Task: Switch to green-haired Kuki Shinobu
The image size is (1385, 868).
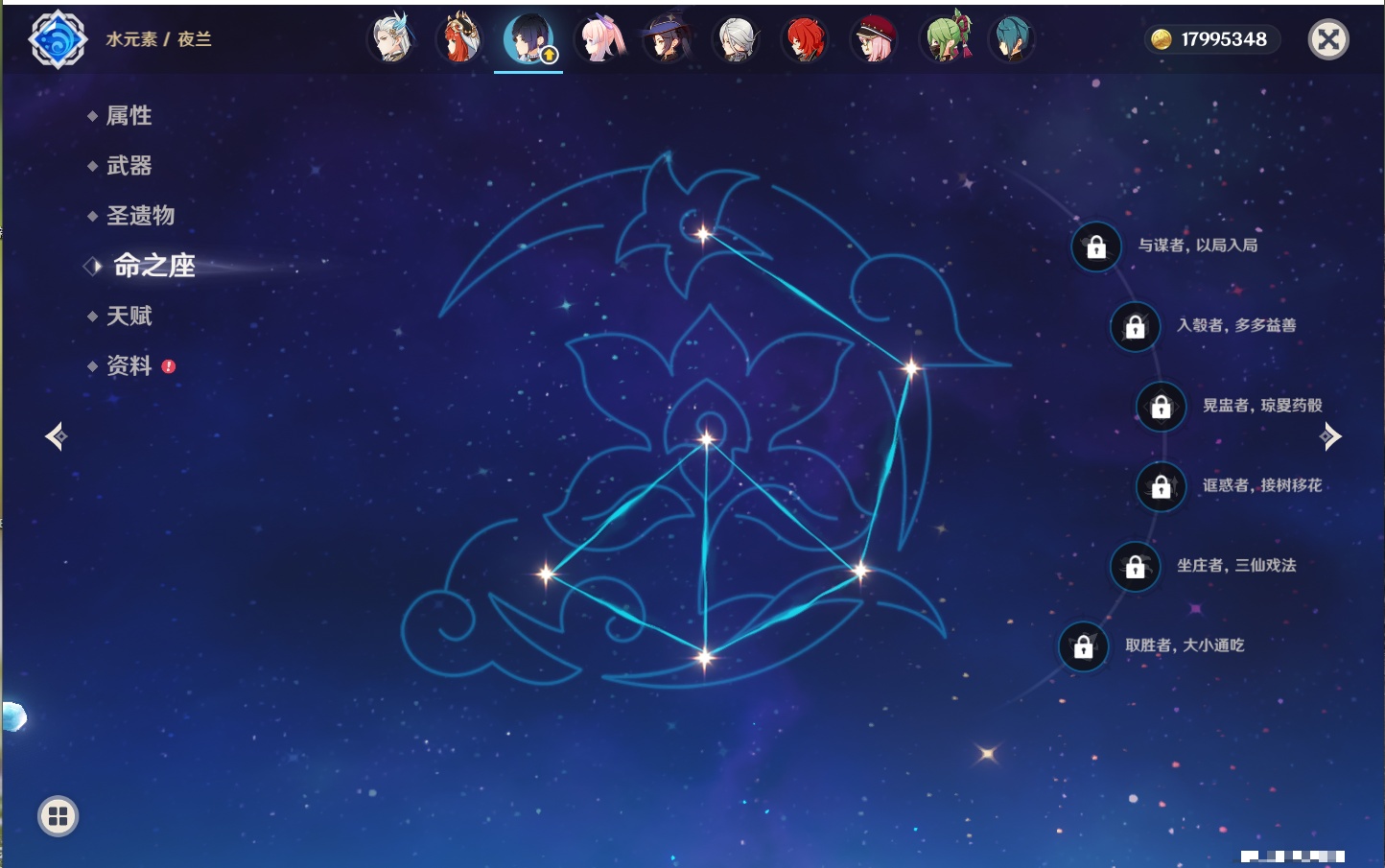Action: point(947,39)
